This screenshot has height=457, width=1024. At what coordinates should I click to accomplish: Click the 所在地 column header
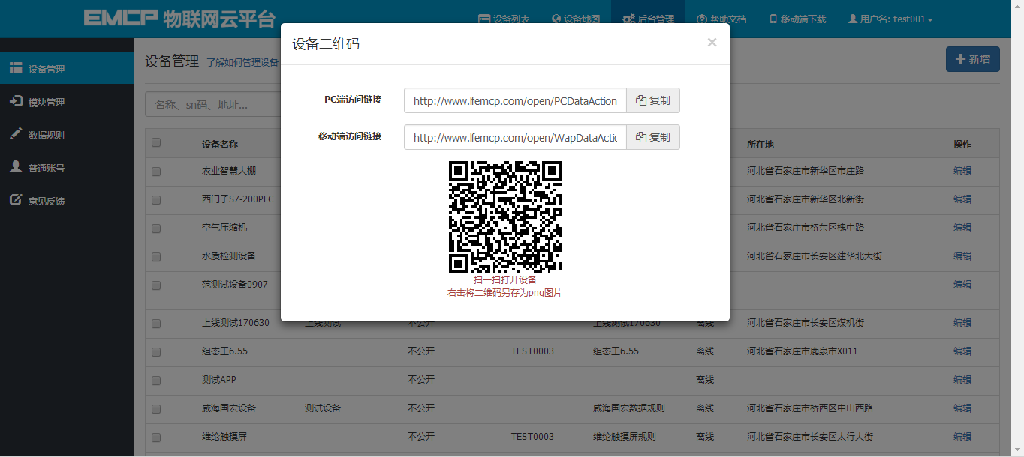point(761,144)
